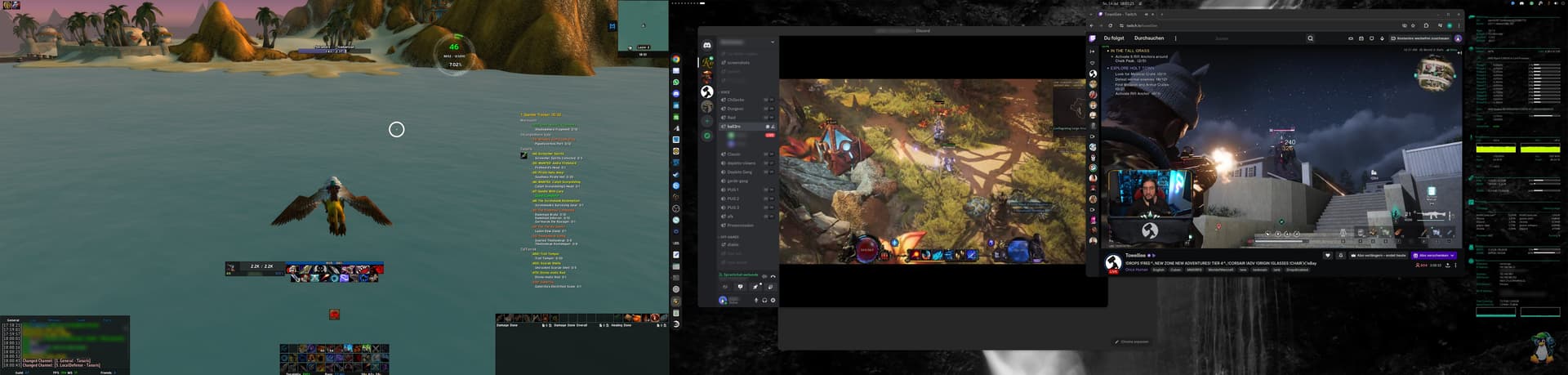Click the red ability icon mid-screen

tap(334, 315)
